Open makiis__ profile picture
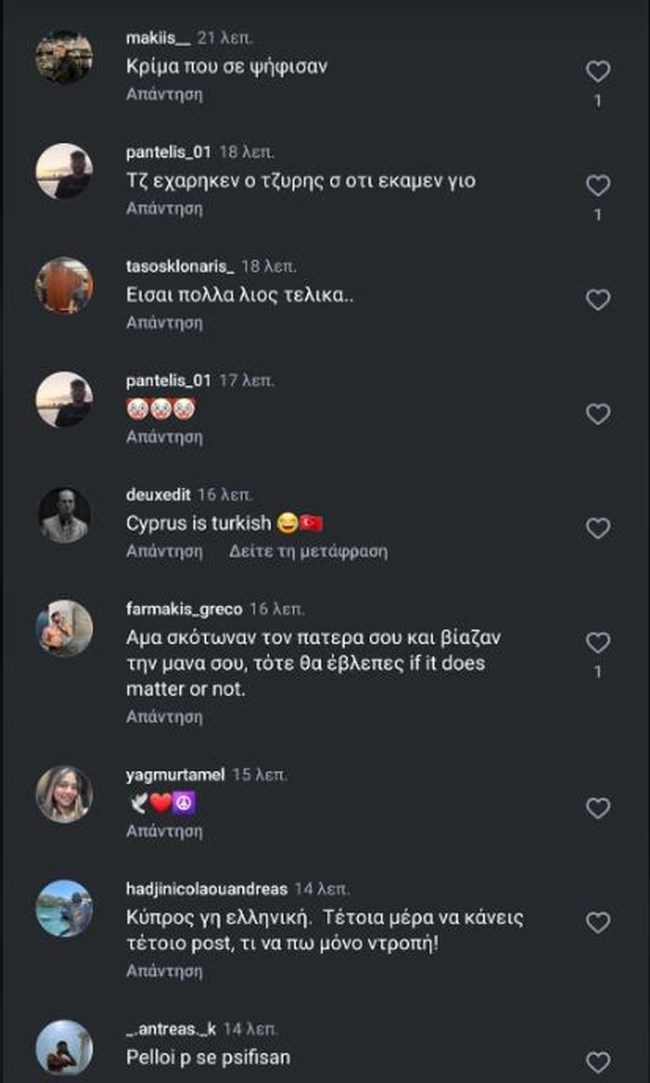The height and width of the screenshot is (1083, 650). 64,58
